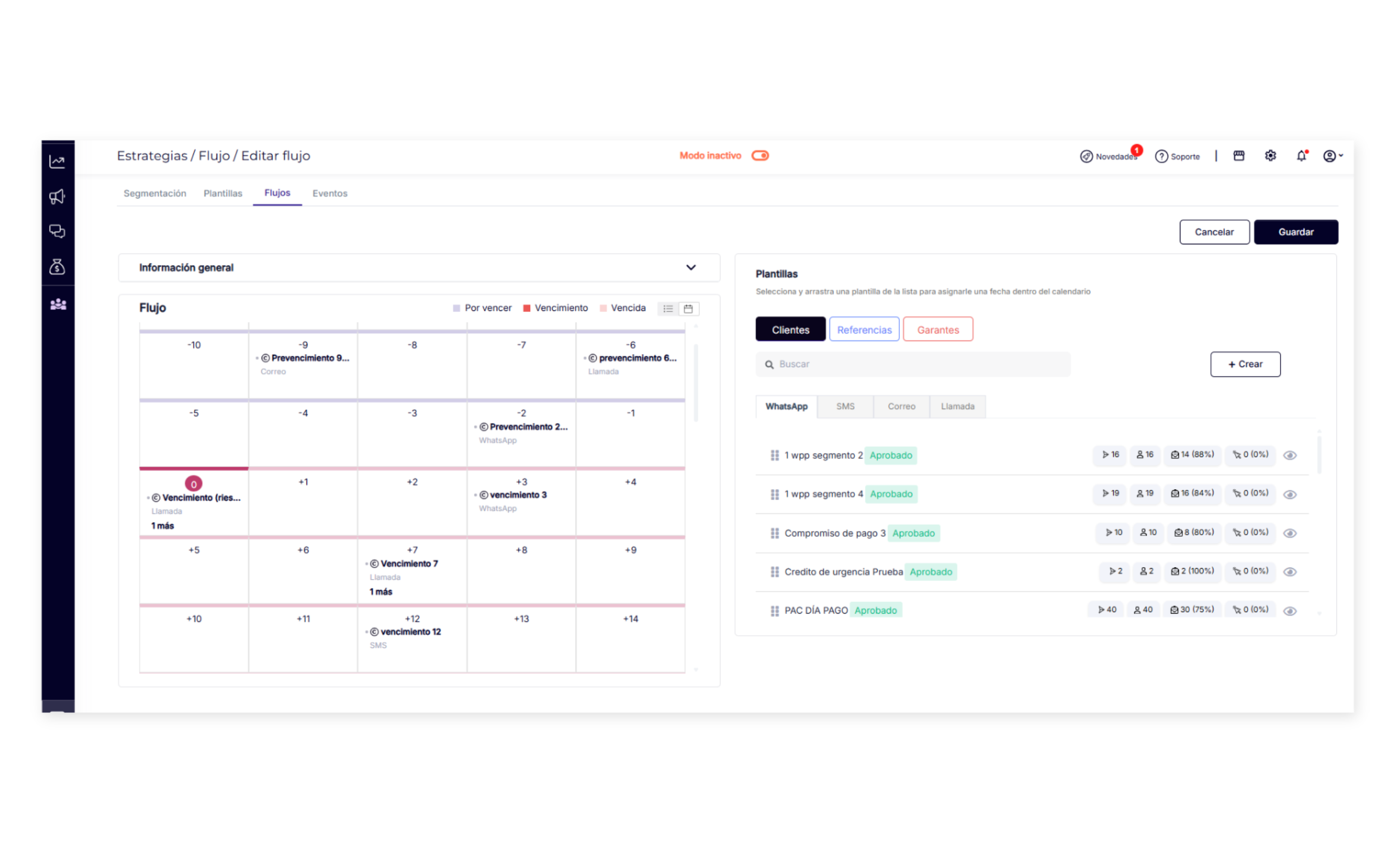
Task: Preview '1 wpp segmento 2' with the eye icon
Action: [x=1290, y=455]
